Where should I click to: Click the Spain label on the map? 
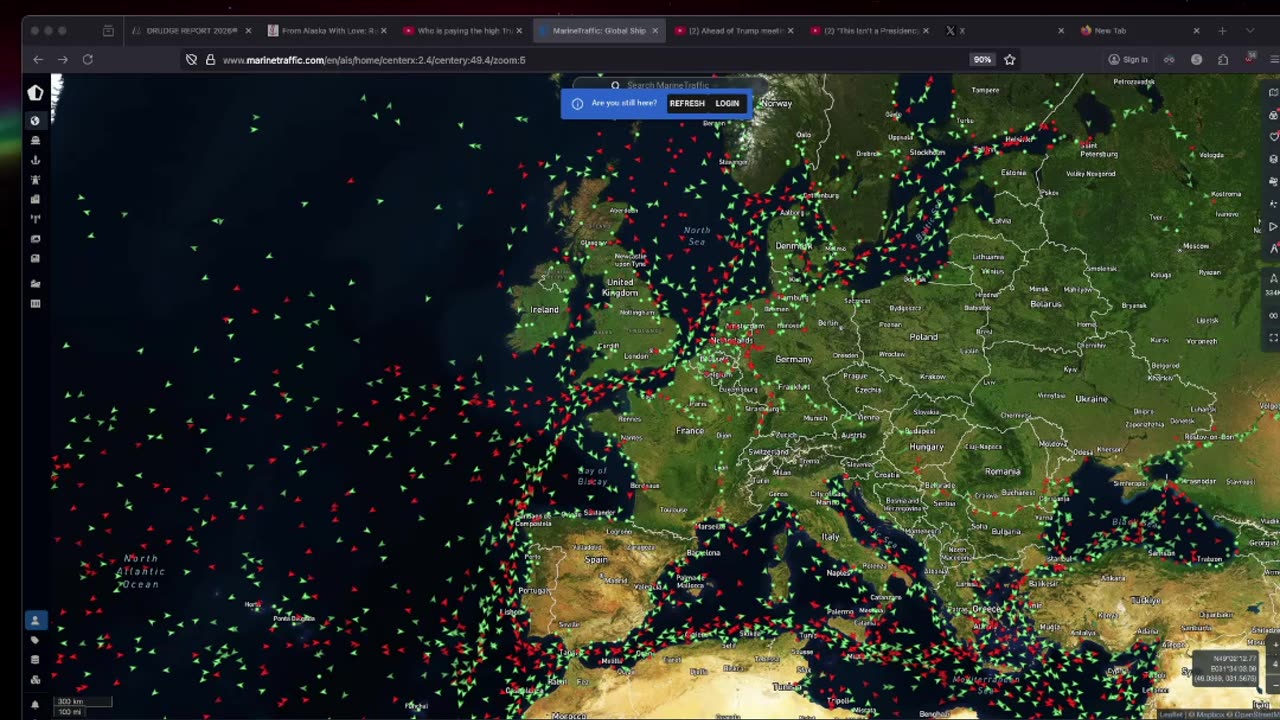[x=596, y=559]
